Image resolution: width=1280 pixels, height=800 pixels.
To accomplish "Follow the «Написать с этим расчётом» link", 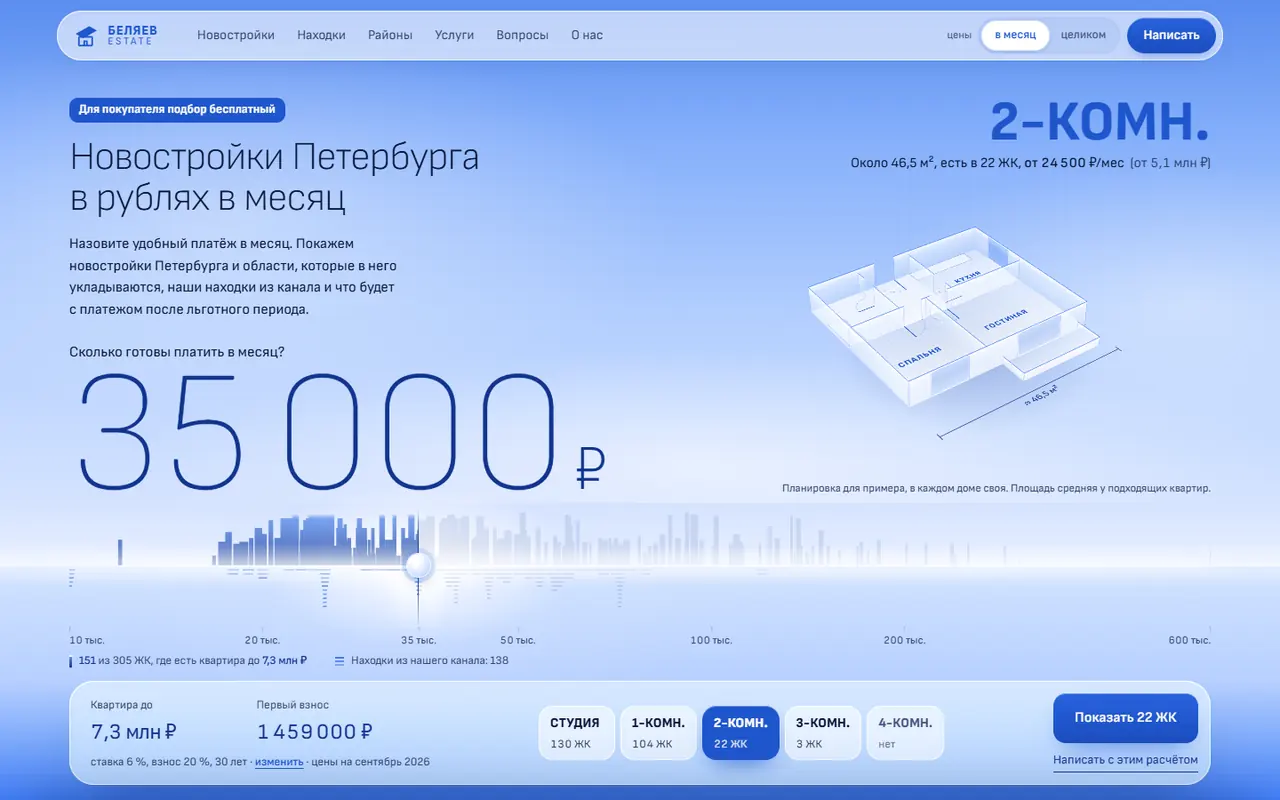I will pyautogui.click(x=1125, y=760).
